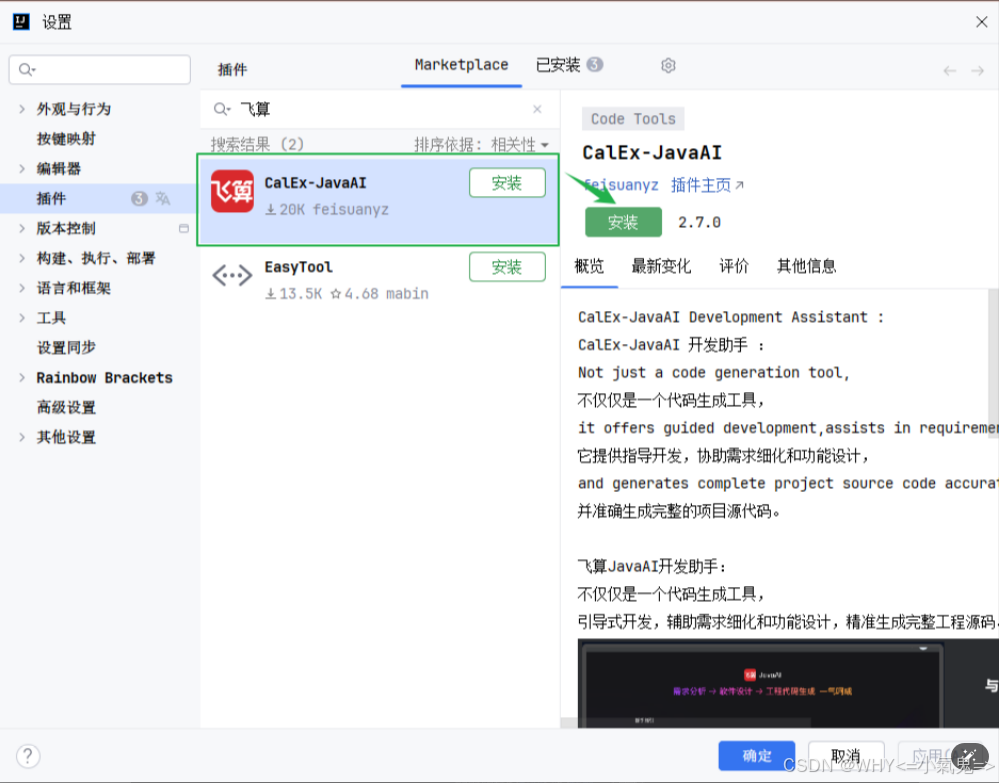Click the 搜索结果 (2) label

257,145
